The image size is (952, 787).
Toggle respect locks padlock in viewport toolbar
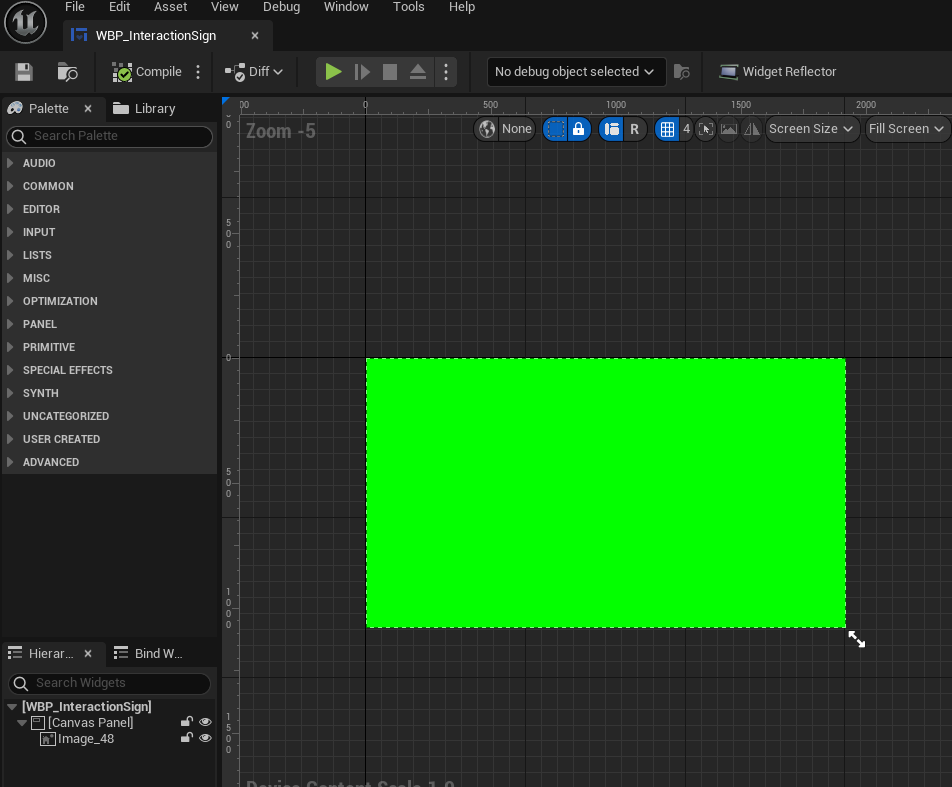pyautogui.click(x=578, y=129)
